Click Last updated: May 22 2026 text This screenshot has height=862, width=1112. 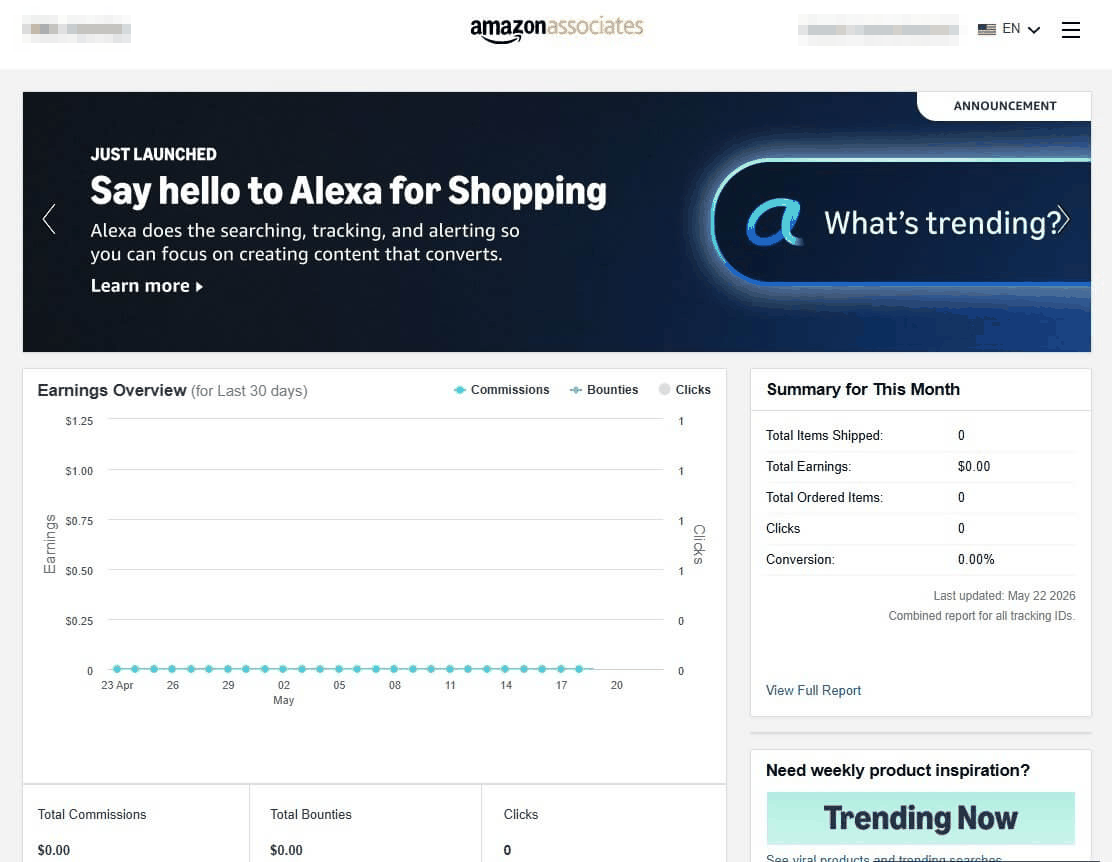click(x=1004, y=595)
